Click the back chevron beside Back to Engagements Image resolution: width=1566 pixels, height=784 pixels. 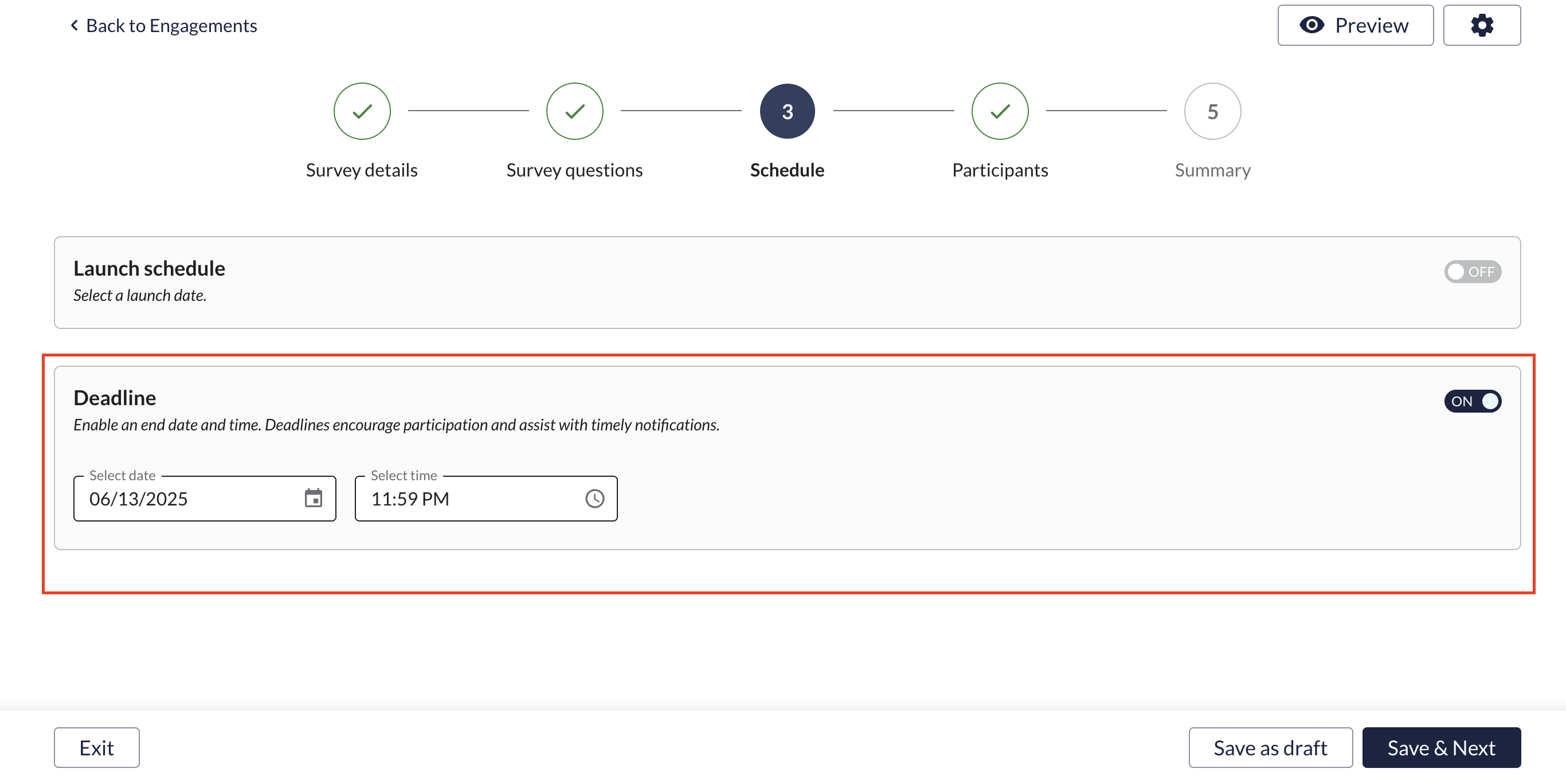74,26
